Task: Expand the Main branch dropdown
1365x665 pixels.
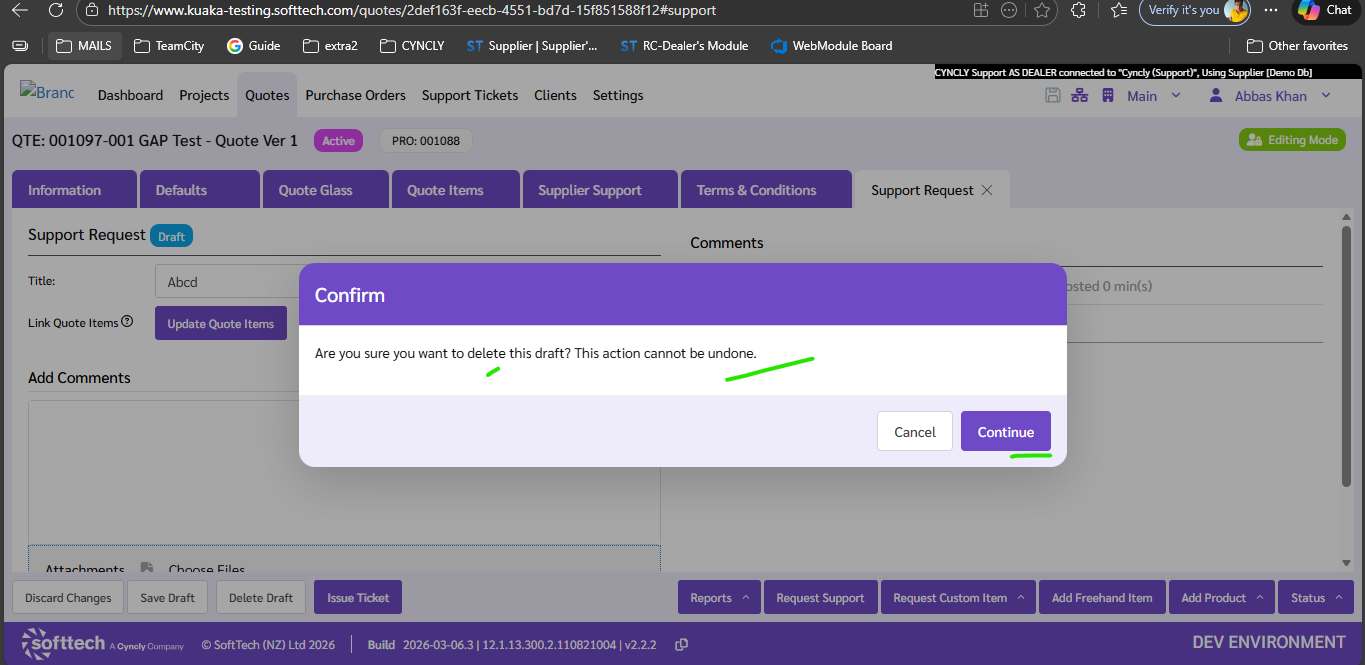Action: point(1154,96)
